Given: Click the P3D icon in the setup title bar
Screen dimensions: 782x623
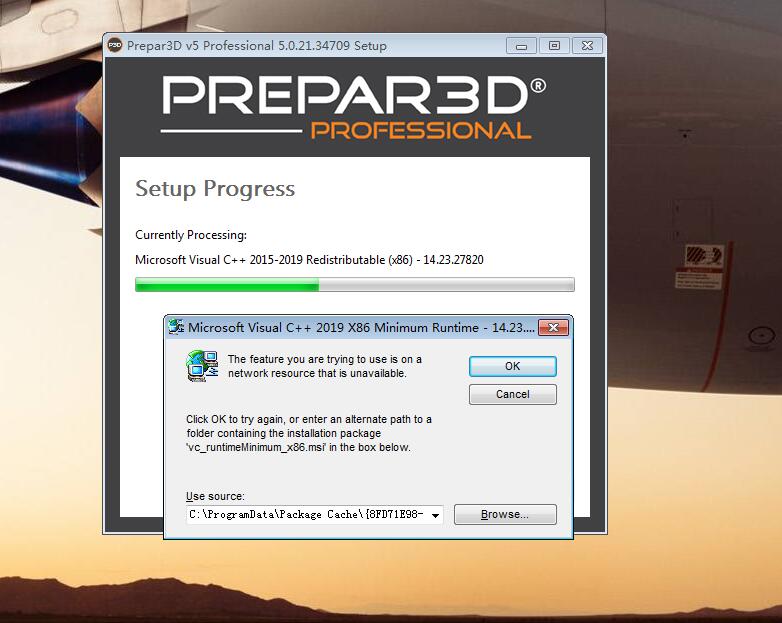Looking at the screenshot, I should (x=115, y=45).
